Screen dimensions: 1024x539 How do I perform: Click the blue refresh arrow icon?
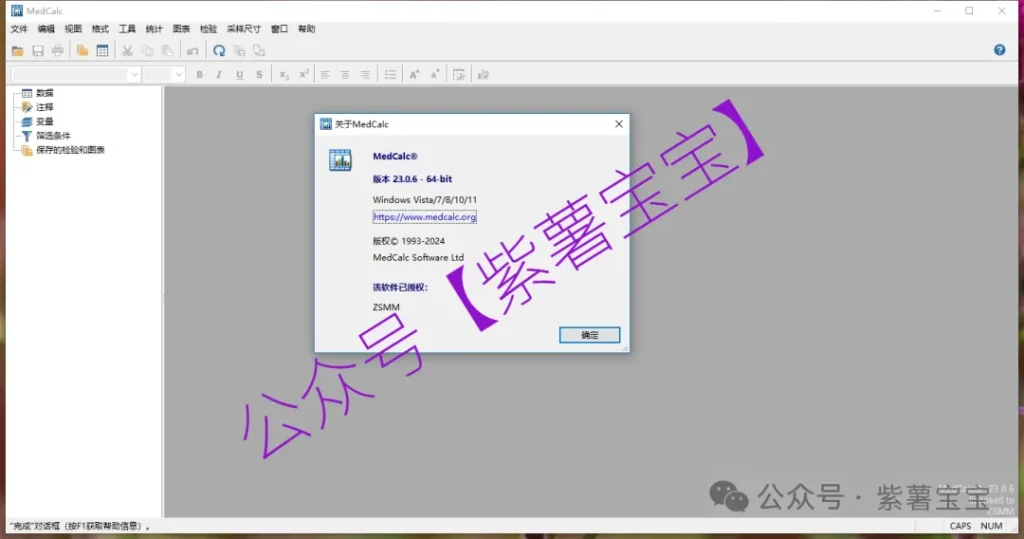tap(219, 51)
